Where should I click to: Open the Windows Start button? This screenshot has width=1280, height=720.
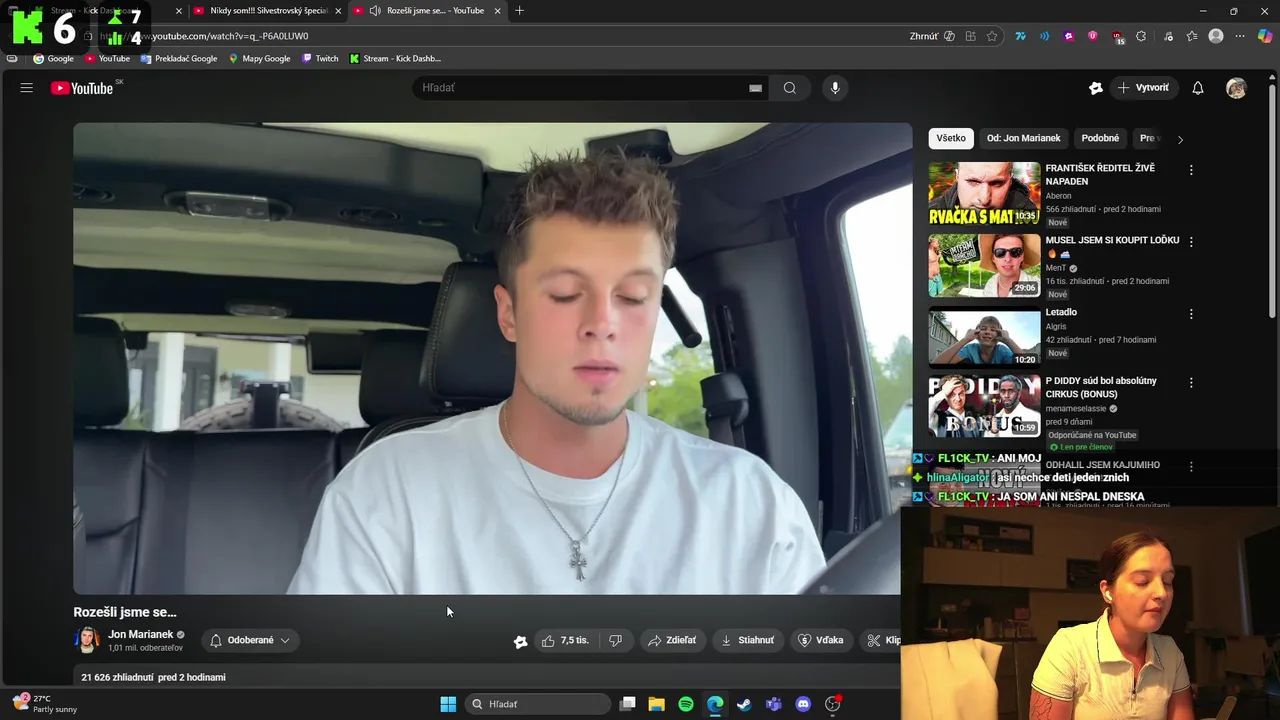[448, 704]
